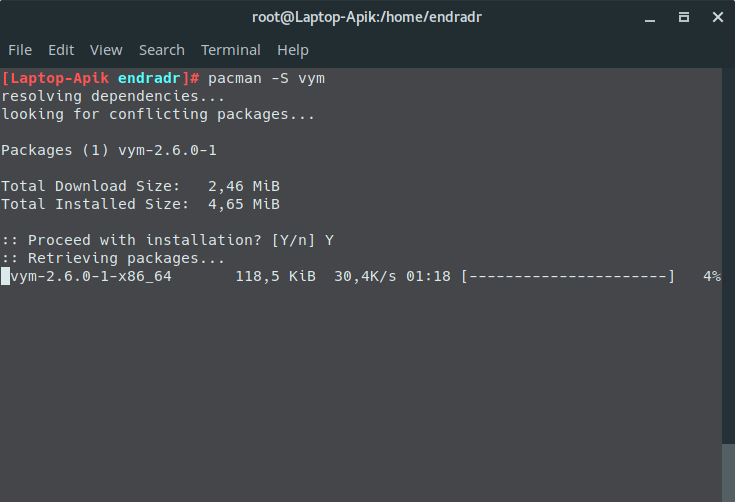The width and height of the screenshot is (735, 502).
Task: Close the terminal window
Action: pos(718,17)
